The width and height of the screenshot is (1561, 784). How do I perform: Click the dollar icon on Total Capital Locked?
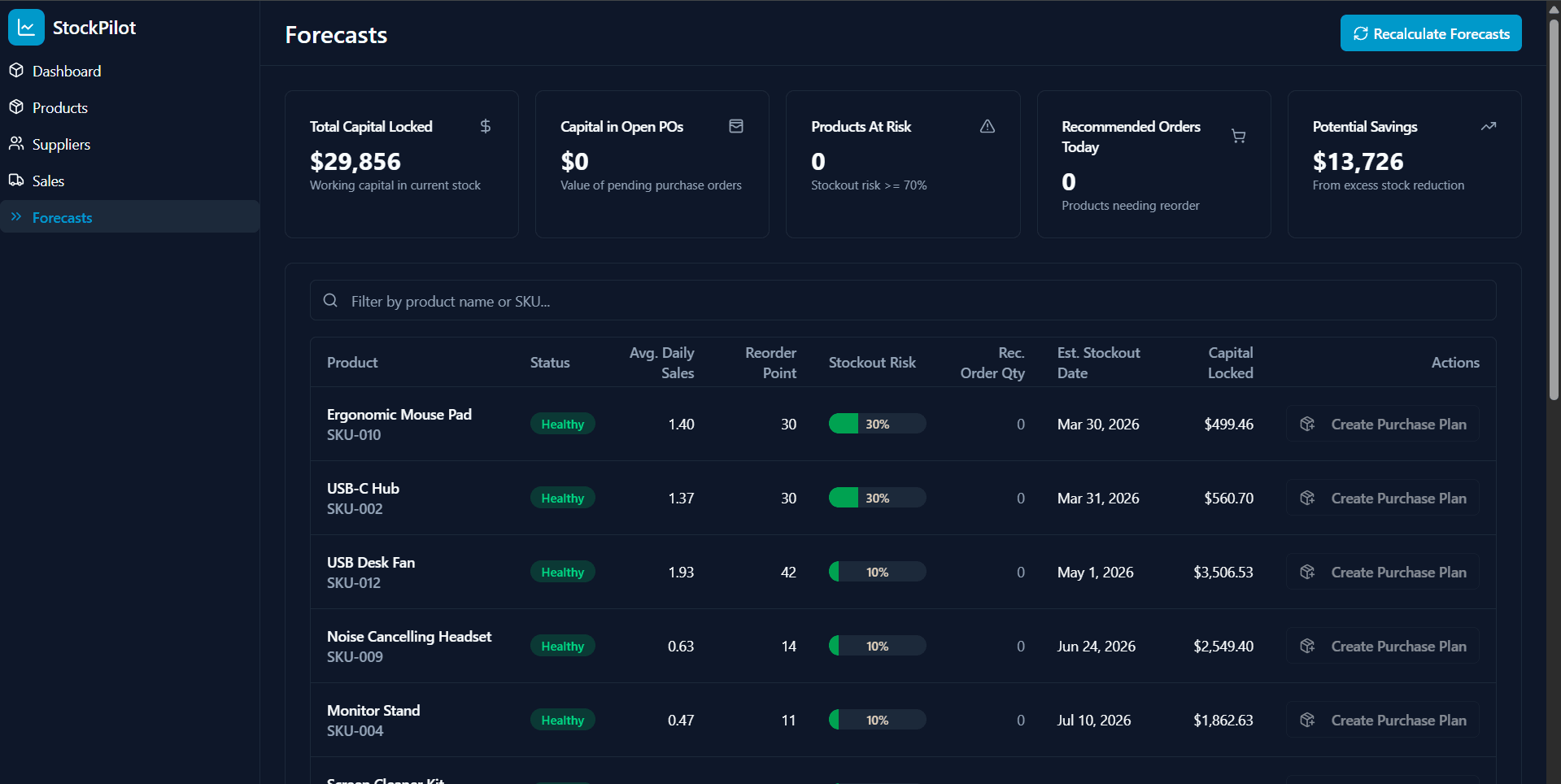pos(486,126)
